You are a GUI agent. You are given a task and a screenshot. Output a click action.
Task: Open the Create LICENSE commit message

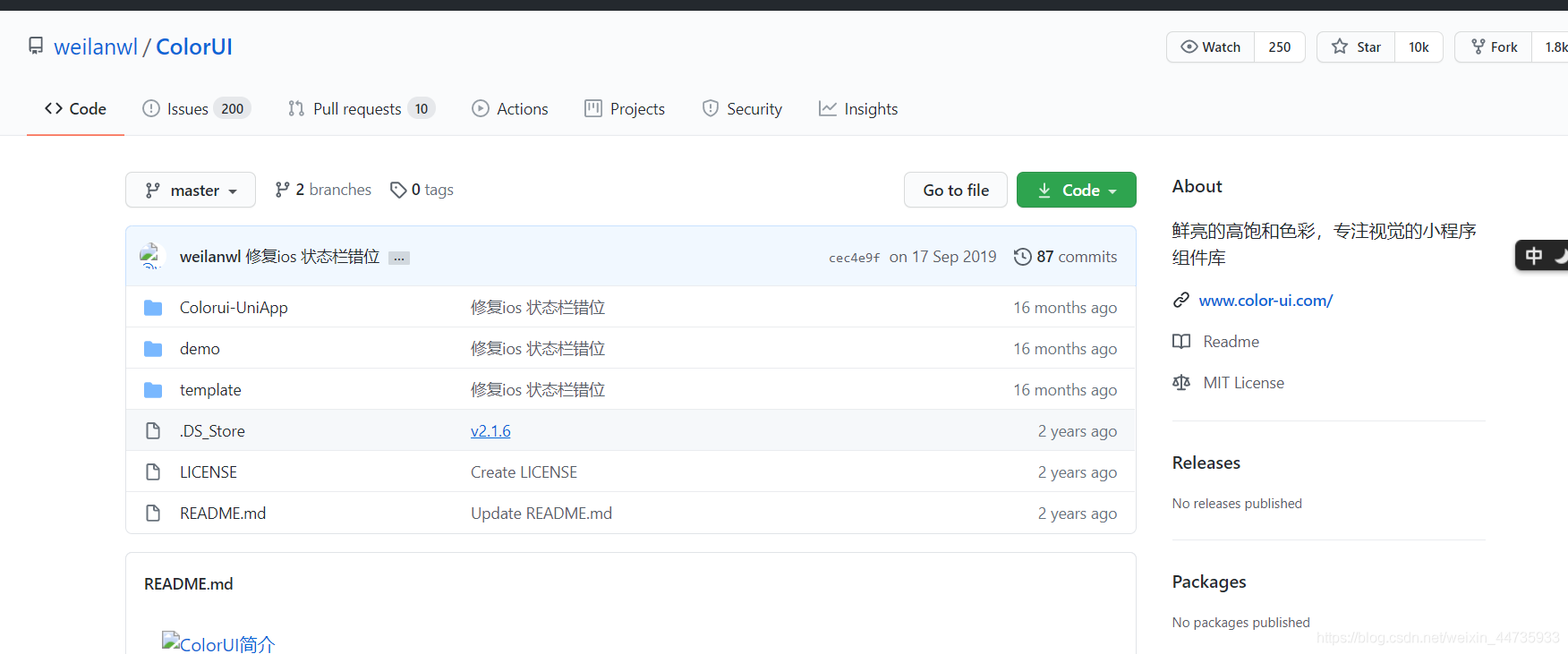pos(524,472)
